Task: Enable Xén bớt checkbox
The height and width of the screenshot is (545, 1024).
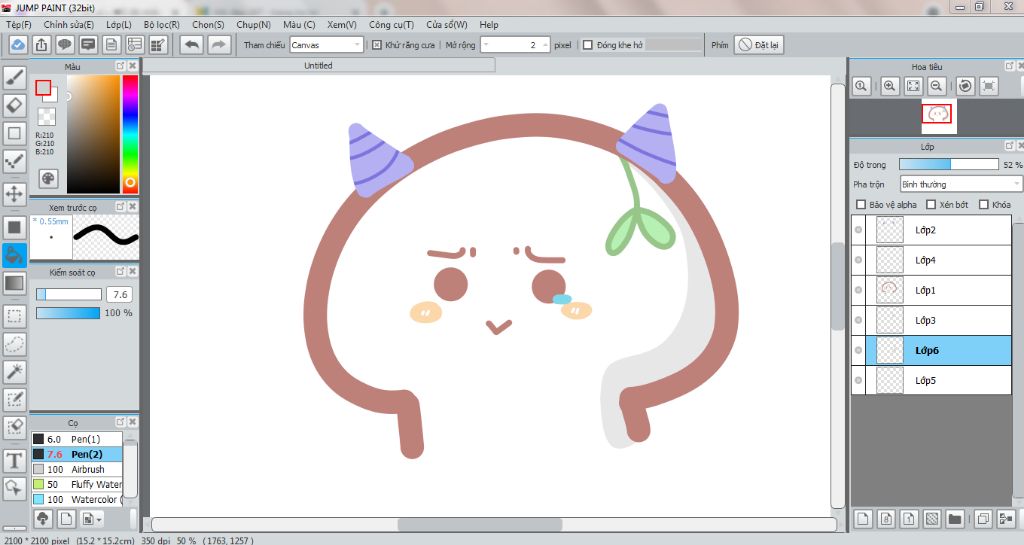Action: coord(931,204)
